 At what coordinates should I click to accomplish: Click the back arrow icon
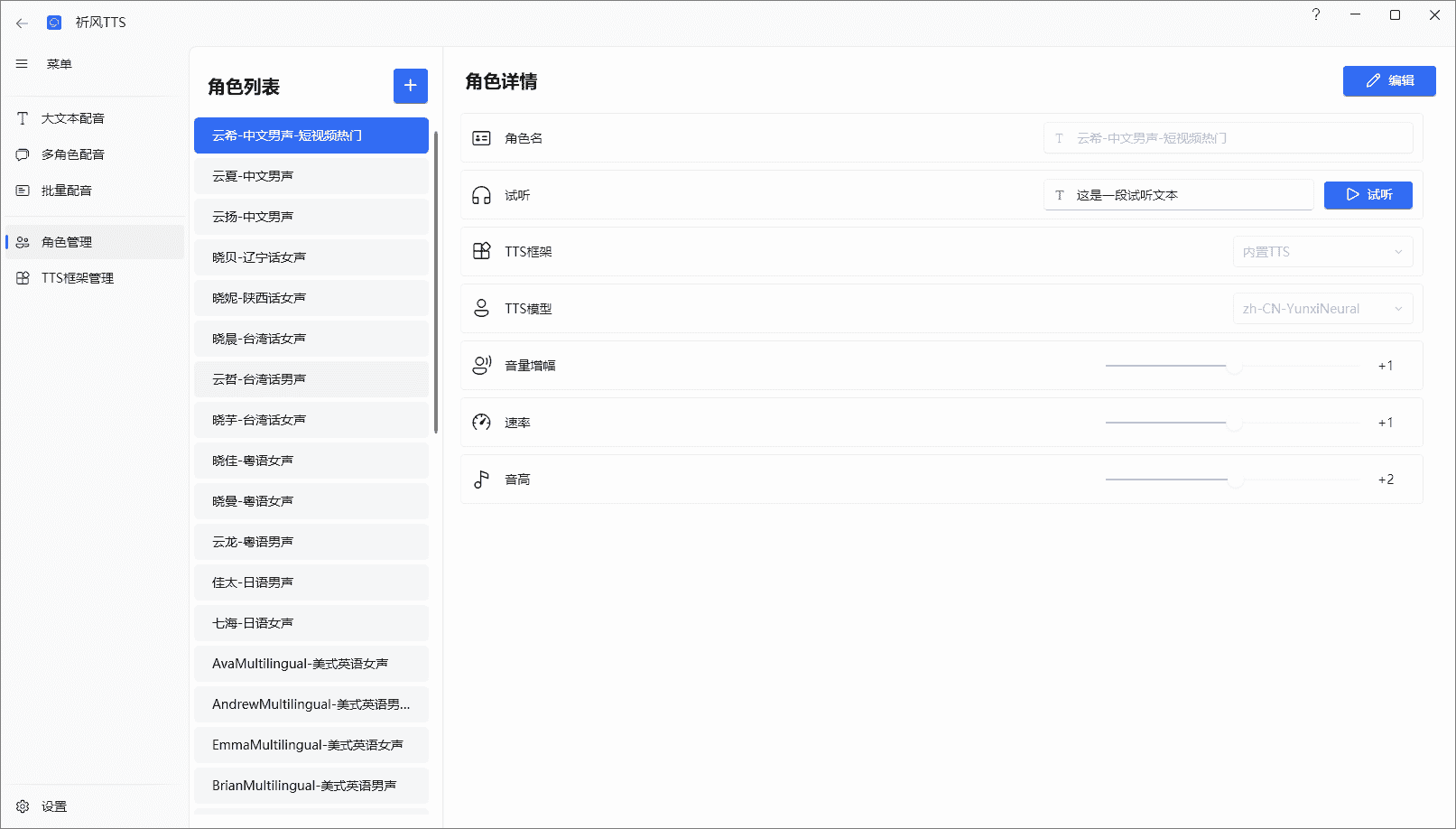(22, 23)
